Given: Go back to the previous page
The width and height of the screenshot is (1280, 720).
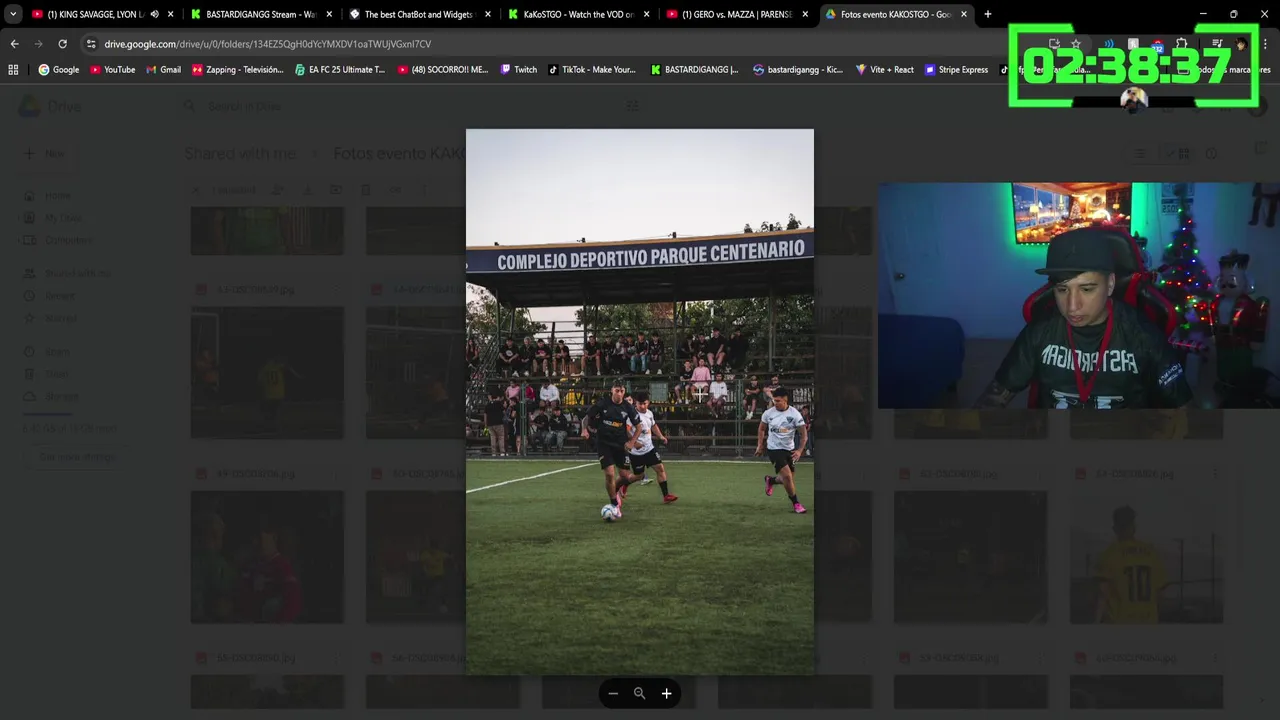Looking at the screenshot, I should click(x=14, y=44).
